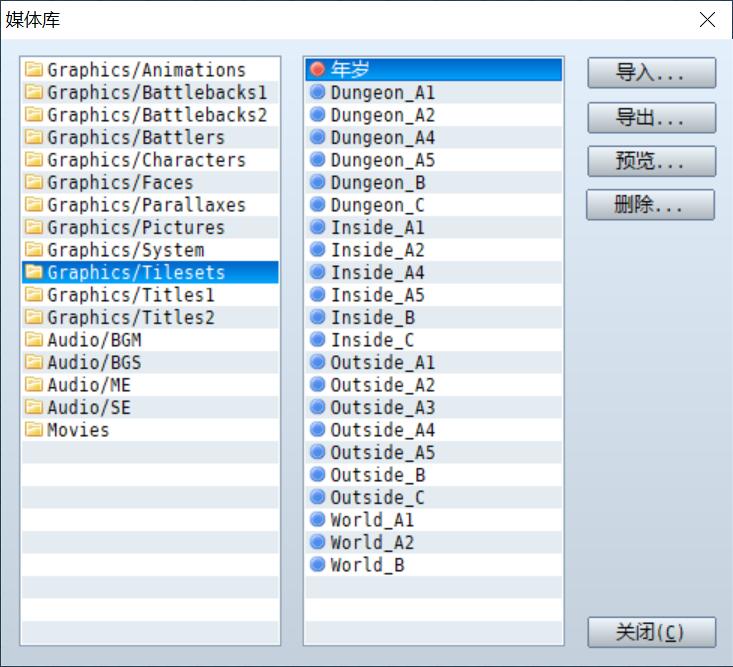
Task: Click the folder icon beside Graphics/Battlebacks1
Action: 34,92
